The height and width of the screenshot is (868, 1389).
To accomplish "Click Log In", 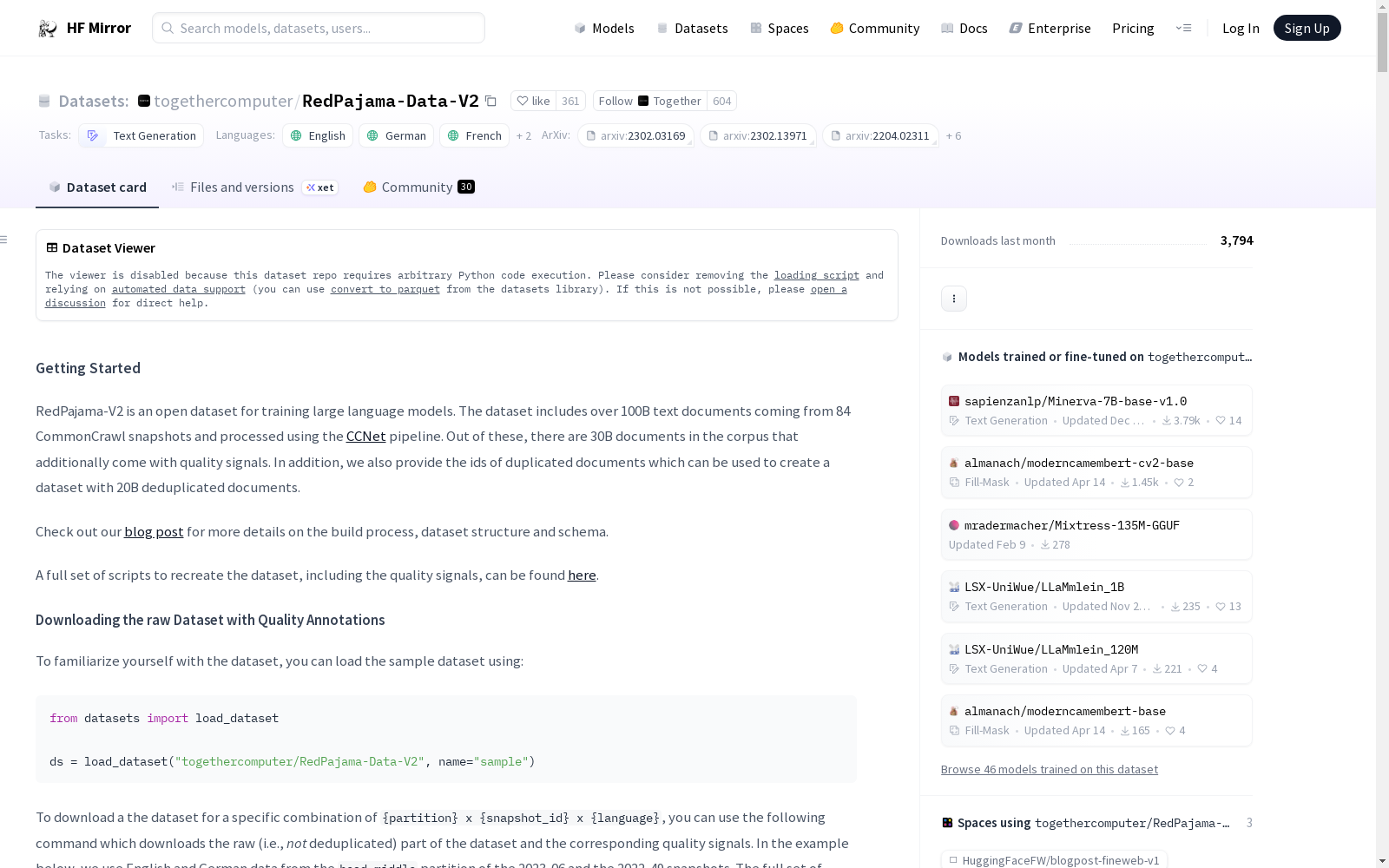I will pyautogui.click(x=1241, y=28).
